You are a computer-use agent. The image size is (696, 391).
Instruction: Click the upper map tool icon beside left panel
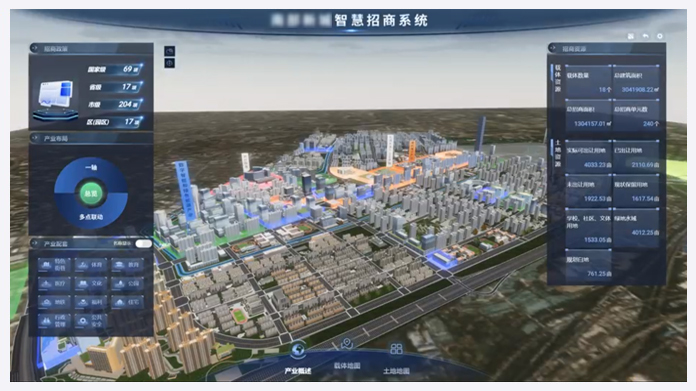pos(170,51)
